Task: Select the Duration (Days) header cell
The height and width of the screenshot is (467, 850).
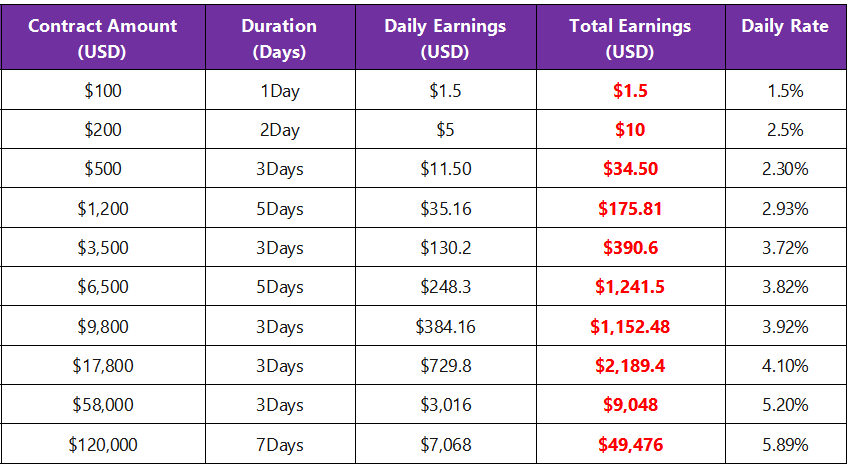Action: [x=279, y=38]
